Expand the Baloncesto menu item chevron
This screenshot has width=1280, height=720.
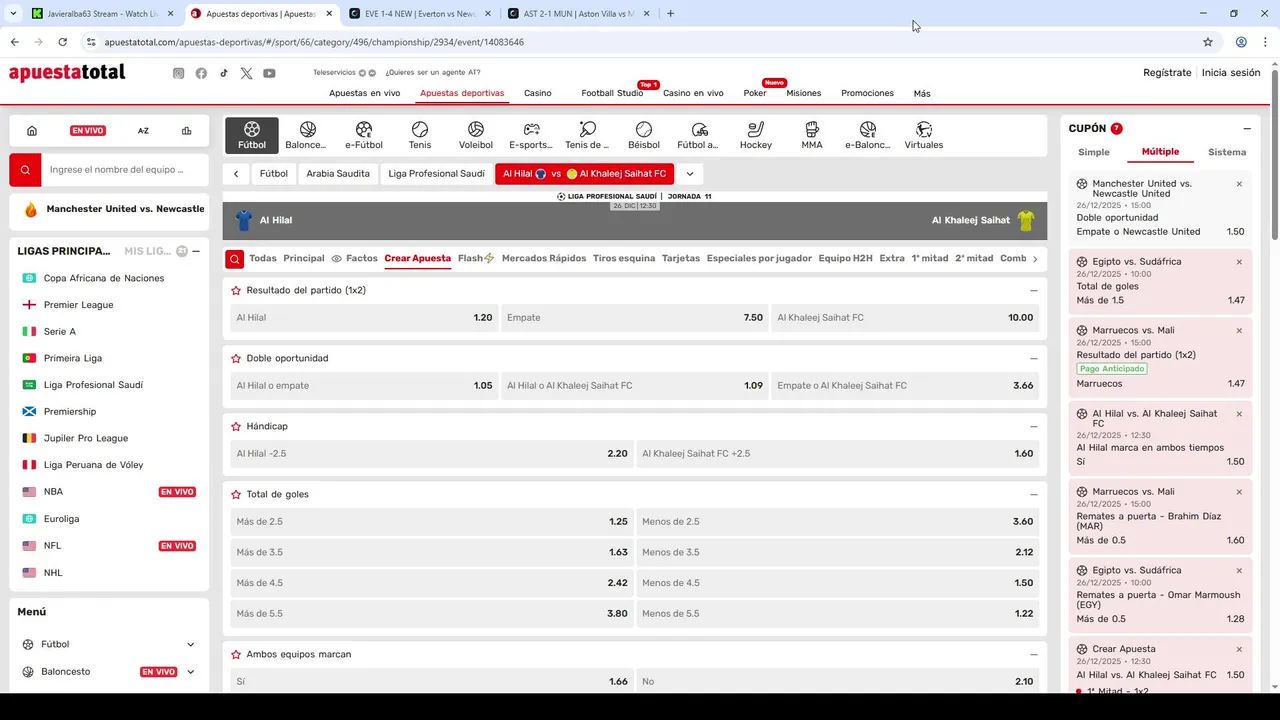click(x=190, y=672)
